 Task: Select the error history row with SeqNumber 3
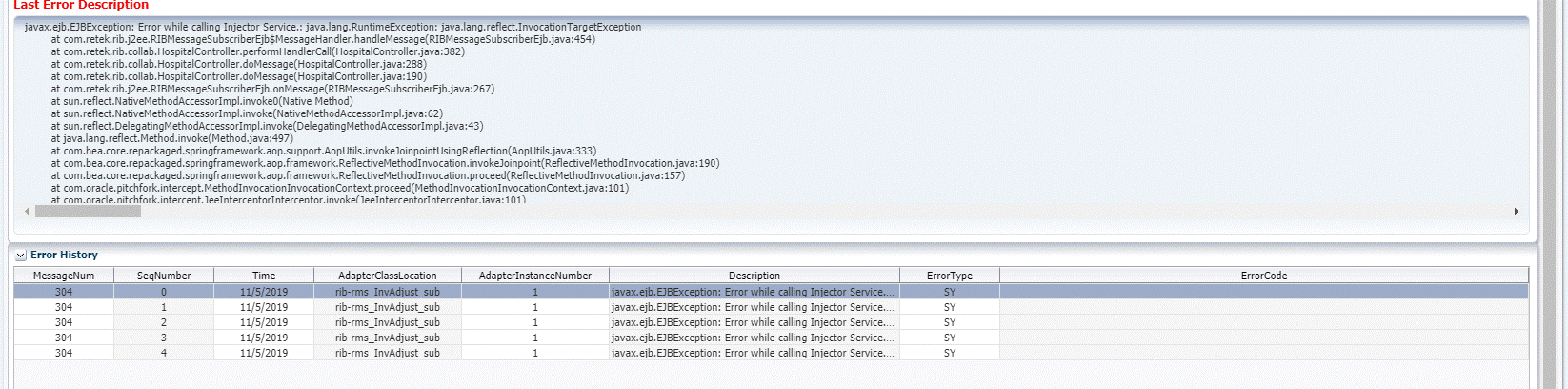[x=771, y=338]
